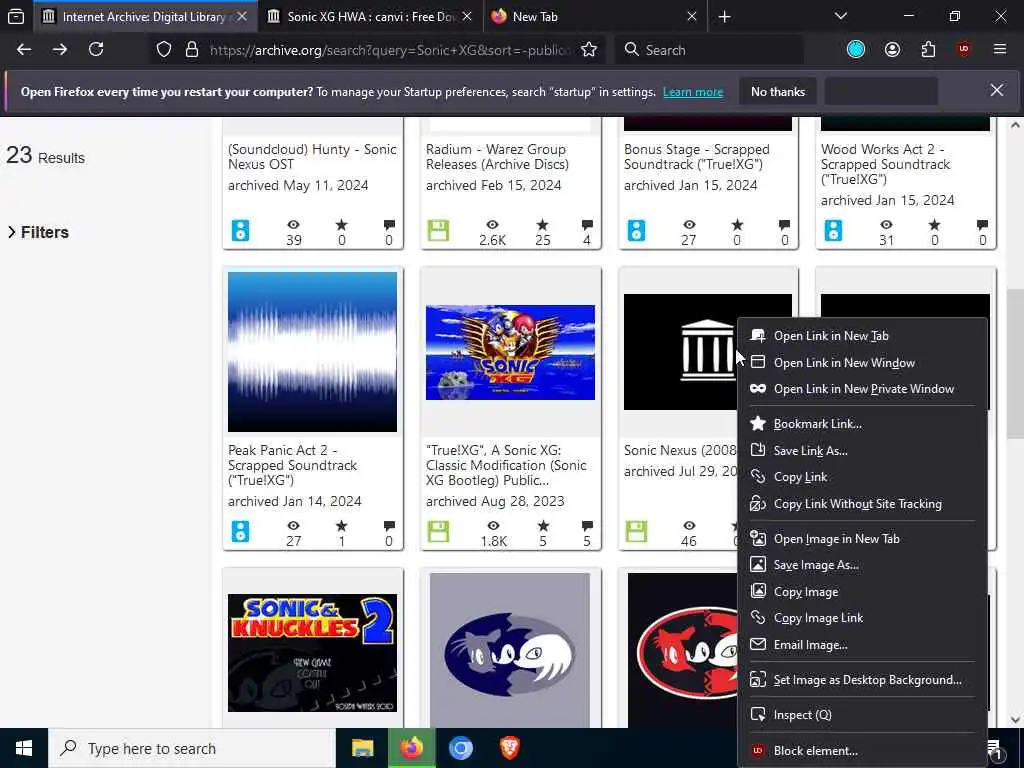Image resolution: width=1024 pixels, height=768 pixels.
Task: Select Inspect (Q) from context menu
Action: coord(862,714)
